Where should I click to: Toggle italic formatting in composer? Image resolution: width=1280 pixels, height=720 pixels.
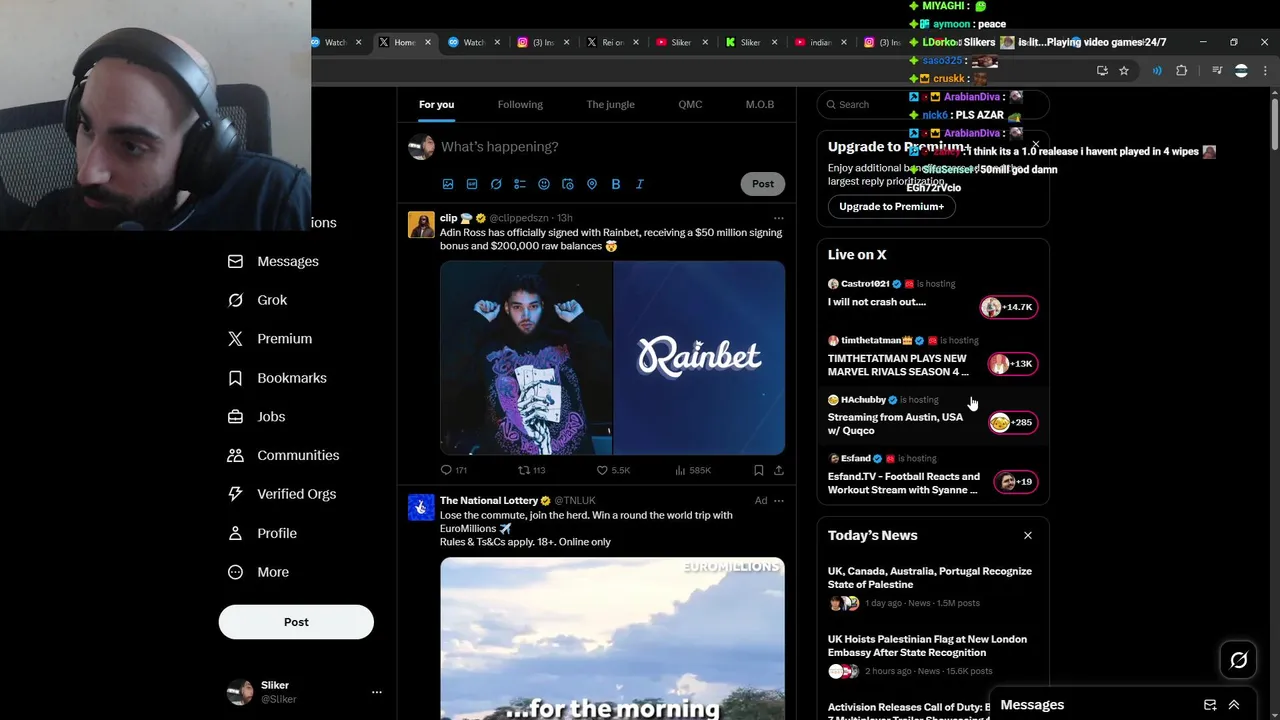[x=640, y=184]
